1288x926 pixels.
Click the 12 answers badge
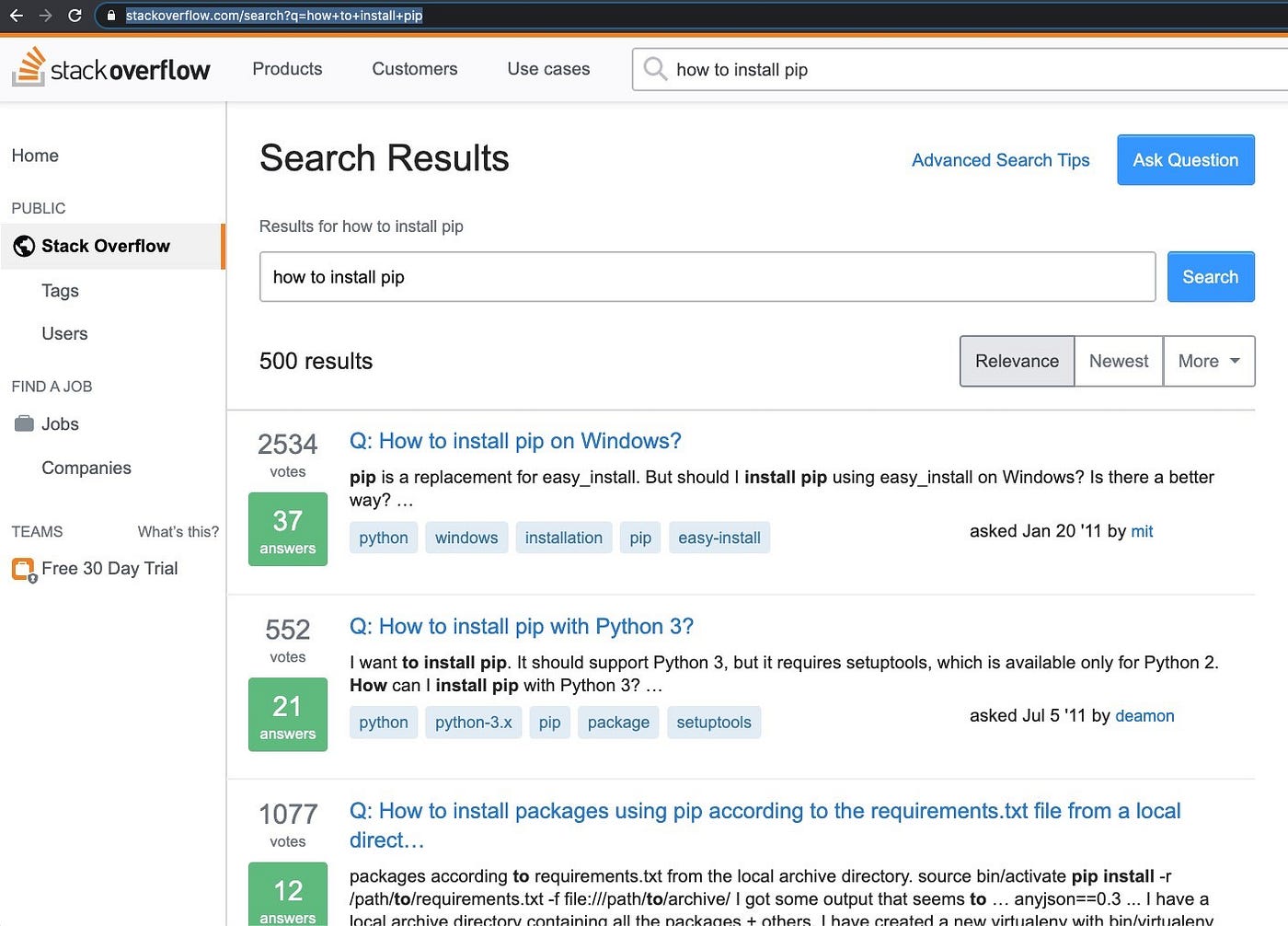point(288,895)
